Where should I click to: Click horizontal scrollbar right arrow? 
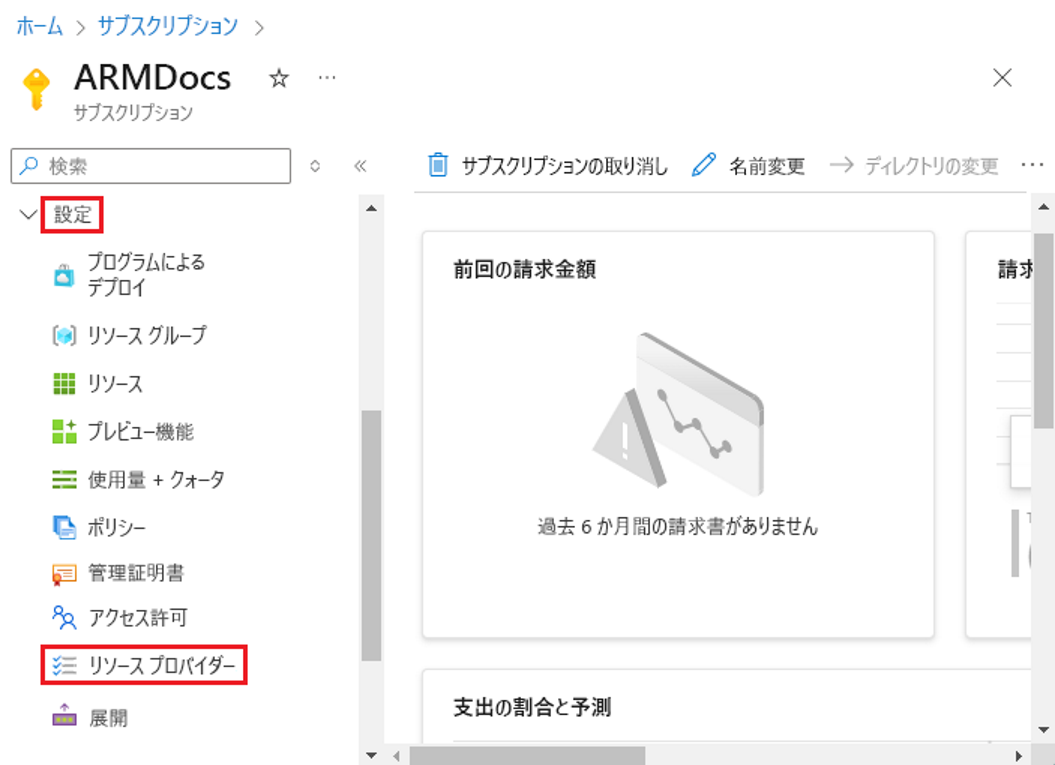point(1019,756)
